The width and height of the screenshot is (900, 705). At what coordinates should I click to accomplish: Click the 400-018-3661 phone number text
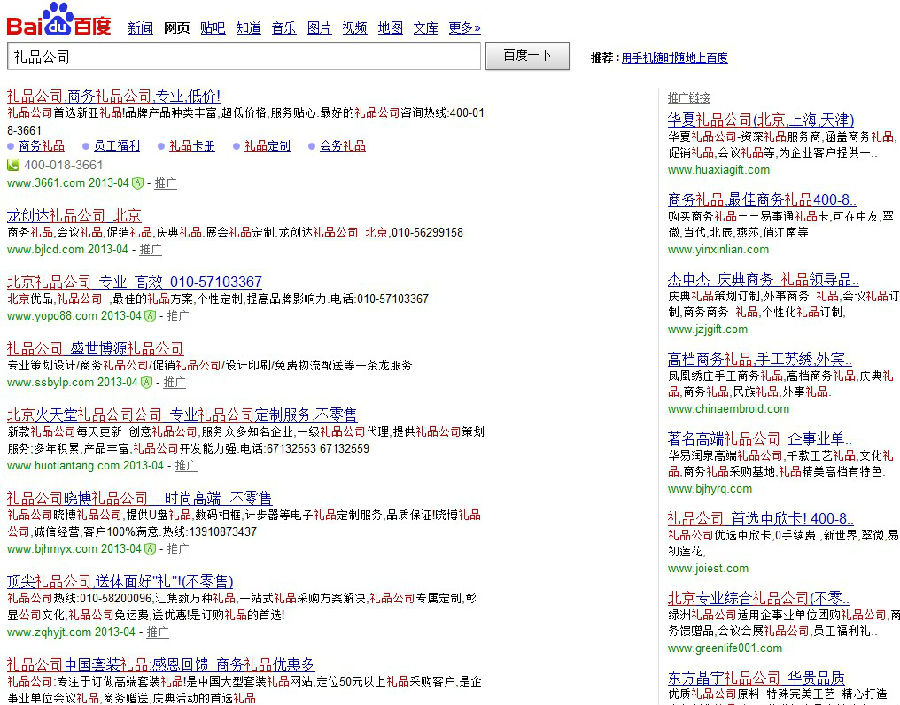pyautogui.click(x=63, y=165)
